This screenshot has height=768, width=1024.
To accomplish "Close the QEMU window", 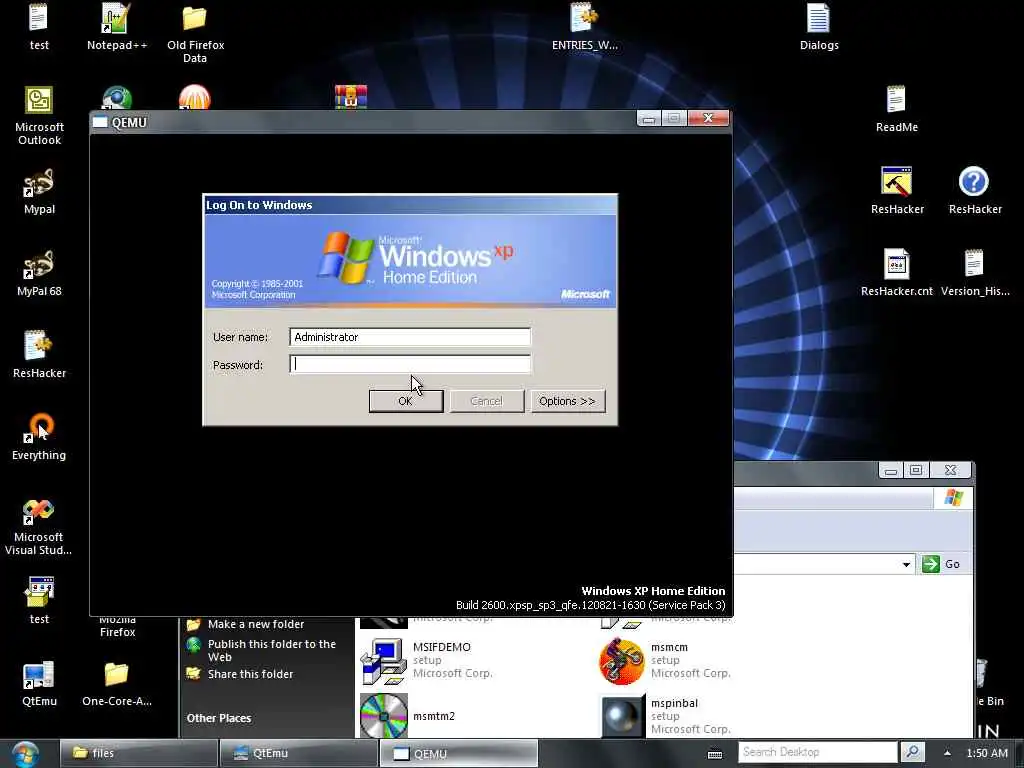I will (x=708, y=118).
